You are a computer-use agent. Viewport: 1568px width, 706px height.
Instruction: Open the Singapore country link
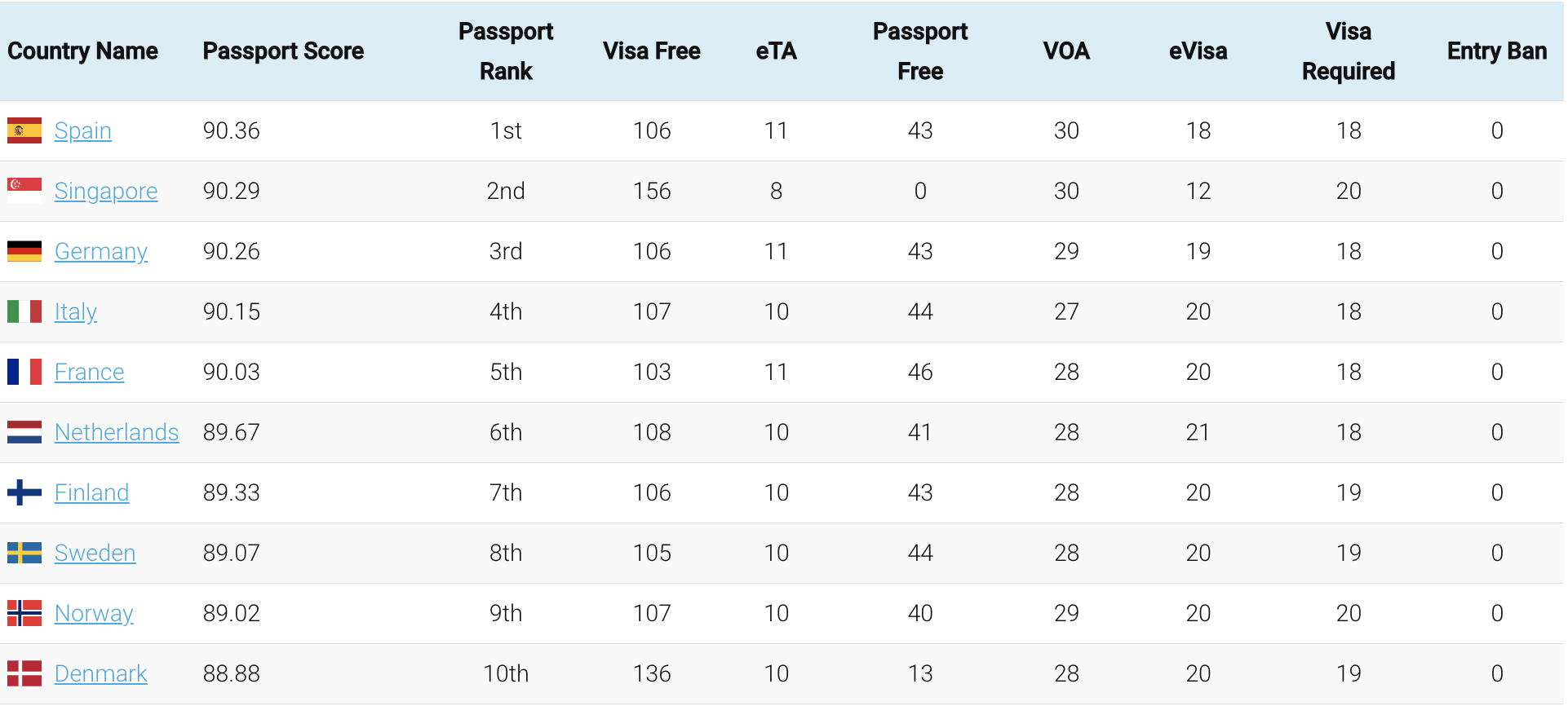[x=106, y=191]
